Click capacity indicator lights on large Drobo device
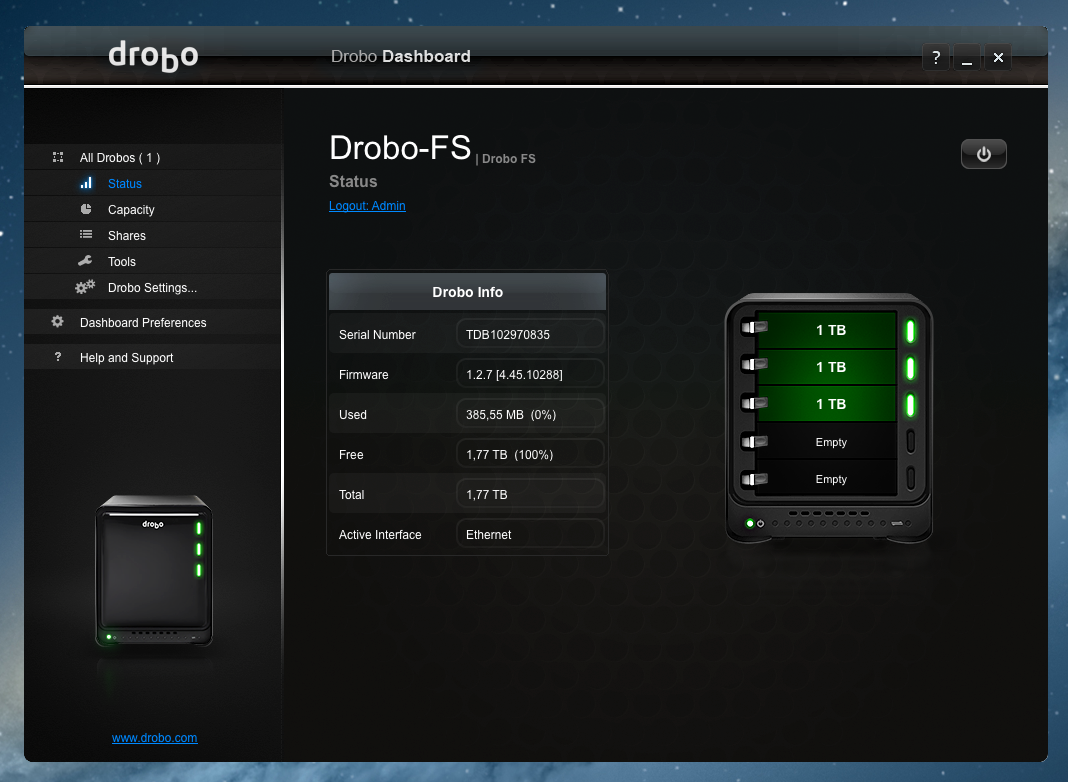Viewport: 1068px width, 782px height. coord(829,523)
